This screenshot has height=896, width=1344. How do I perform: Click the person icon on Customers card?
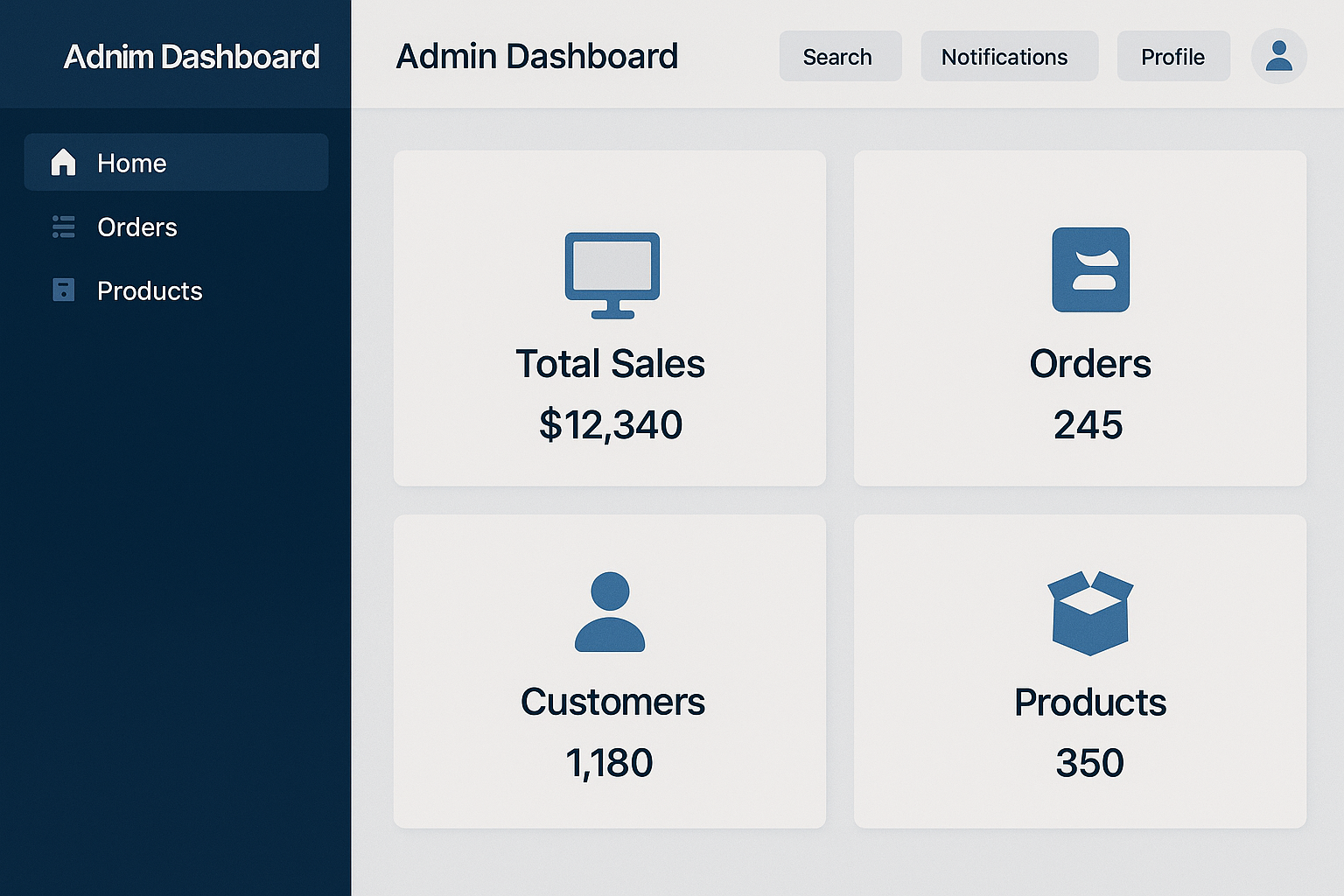tap(610, 612)
